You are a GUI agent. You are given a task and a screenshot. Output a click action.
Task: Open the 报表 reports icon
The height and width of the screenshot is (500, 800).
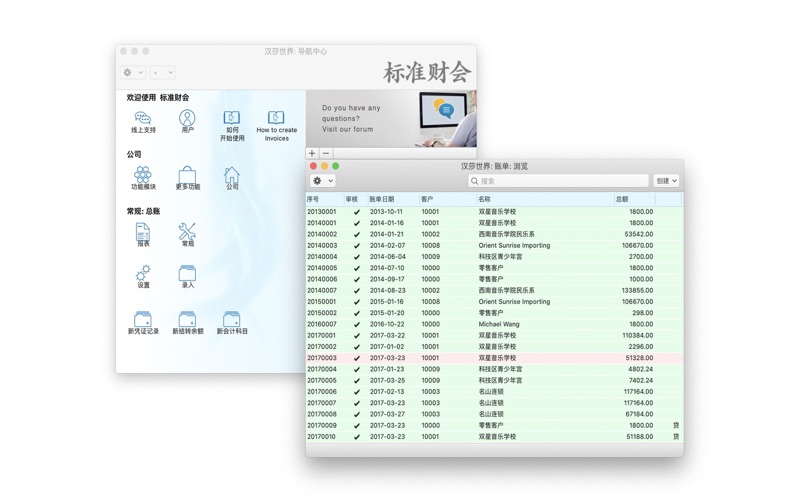point(143,233)
